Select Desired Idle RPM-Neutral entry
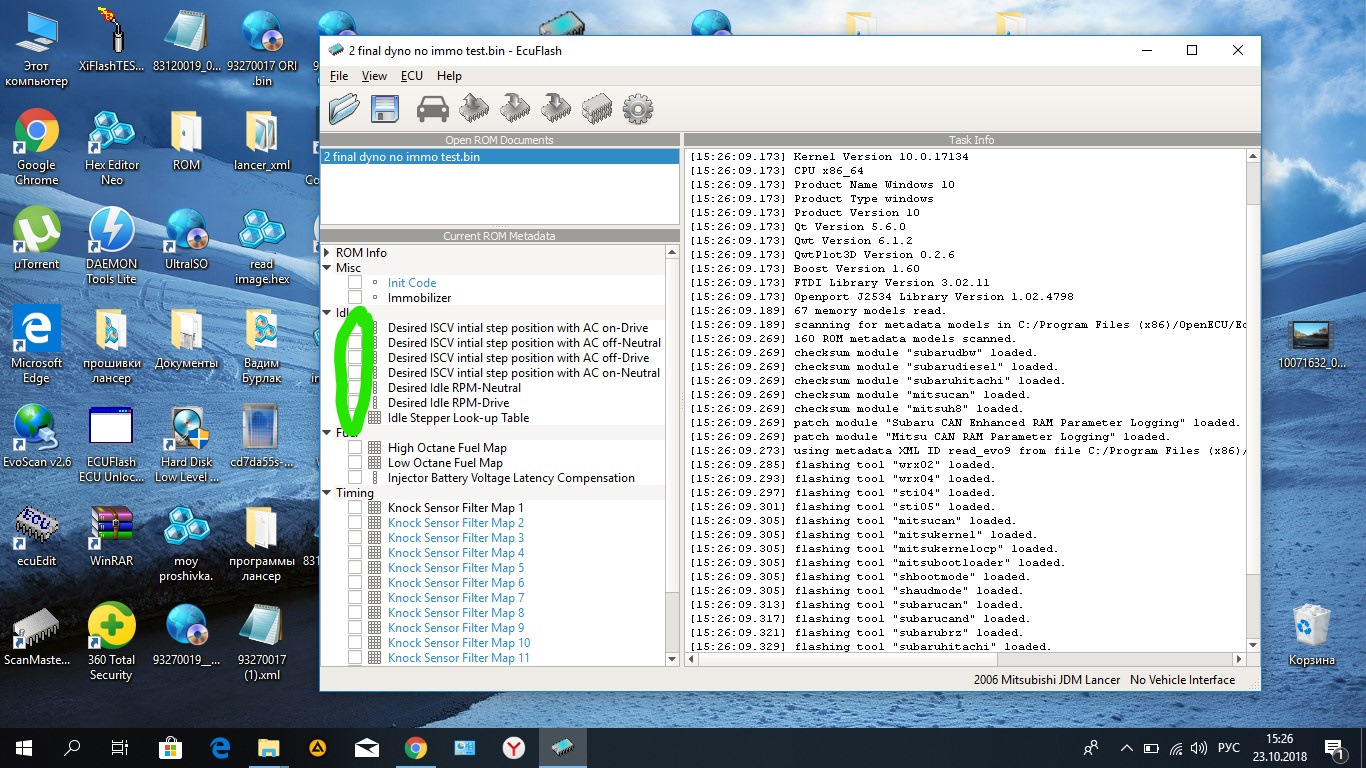This screenshot has height=768, width=1366. point(454,388)
